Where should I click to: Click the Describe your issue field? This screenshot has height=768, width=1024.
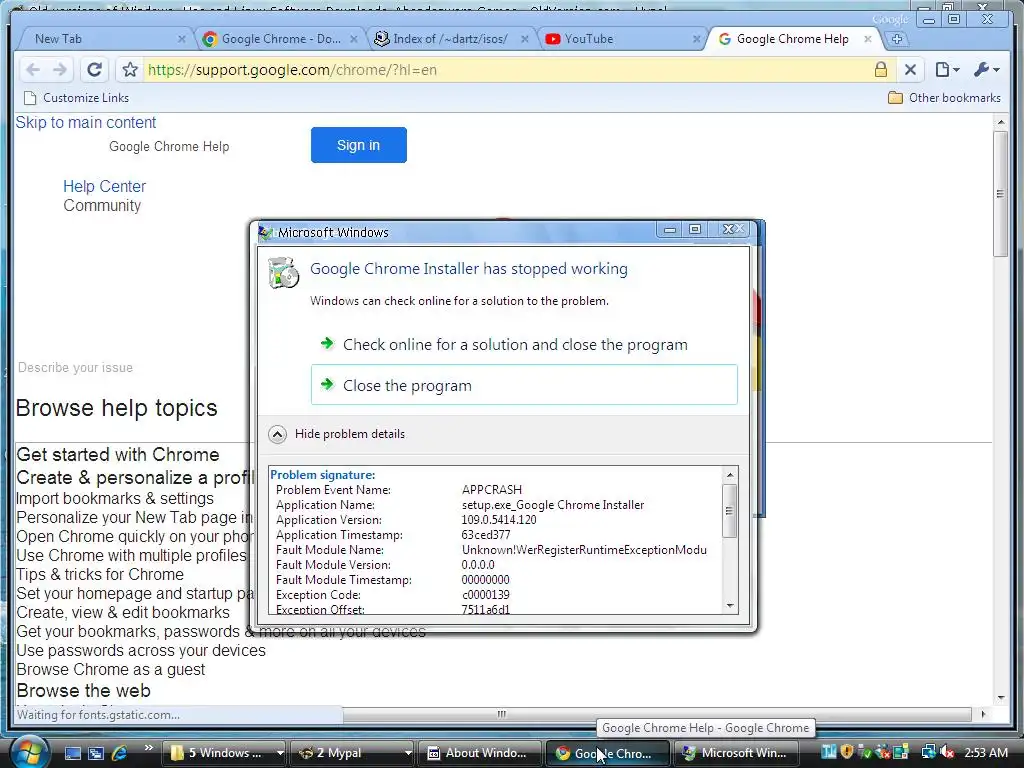[75, 368]
